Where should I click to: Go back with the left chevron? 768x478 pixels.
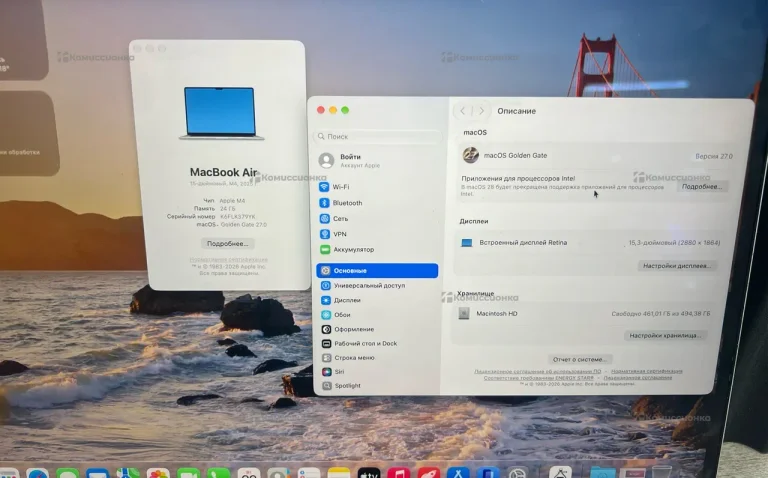point(462,111)
